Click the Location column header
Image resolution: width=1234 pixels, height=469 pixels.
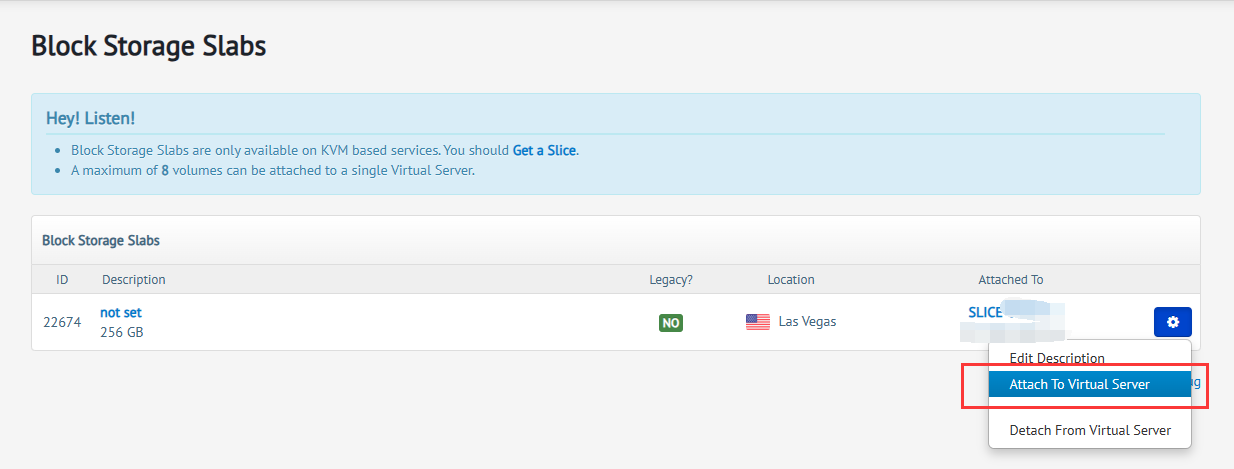791,280
